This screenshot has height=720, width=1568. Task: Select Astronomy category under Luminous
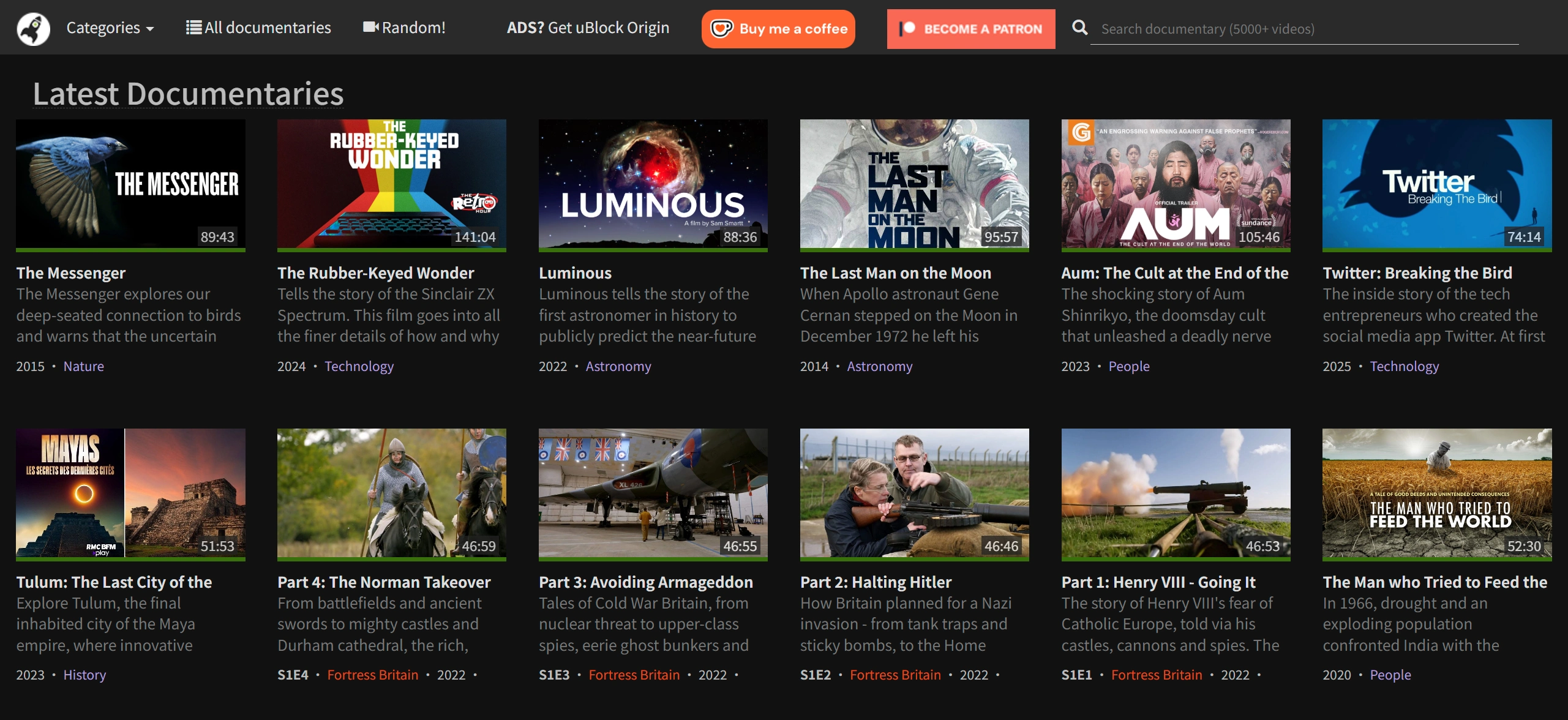(x=618, y=366)
